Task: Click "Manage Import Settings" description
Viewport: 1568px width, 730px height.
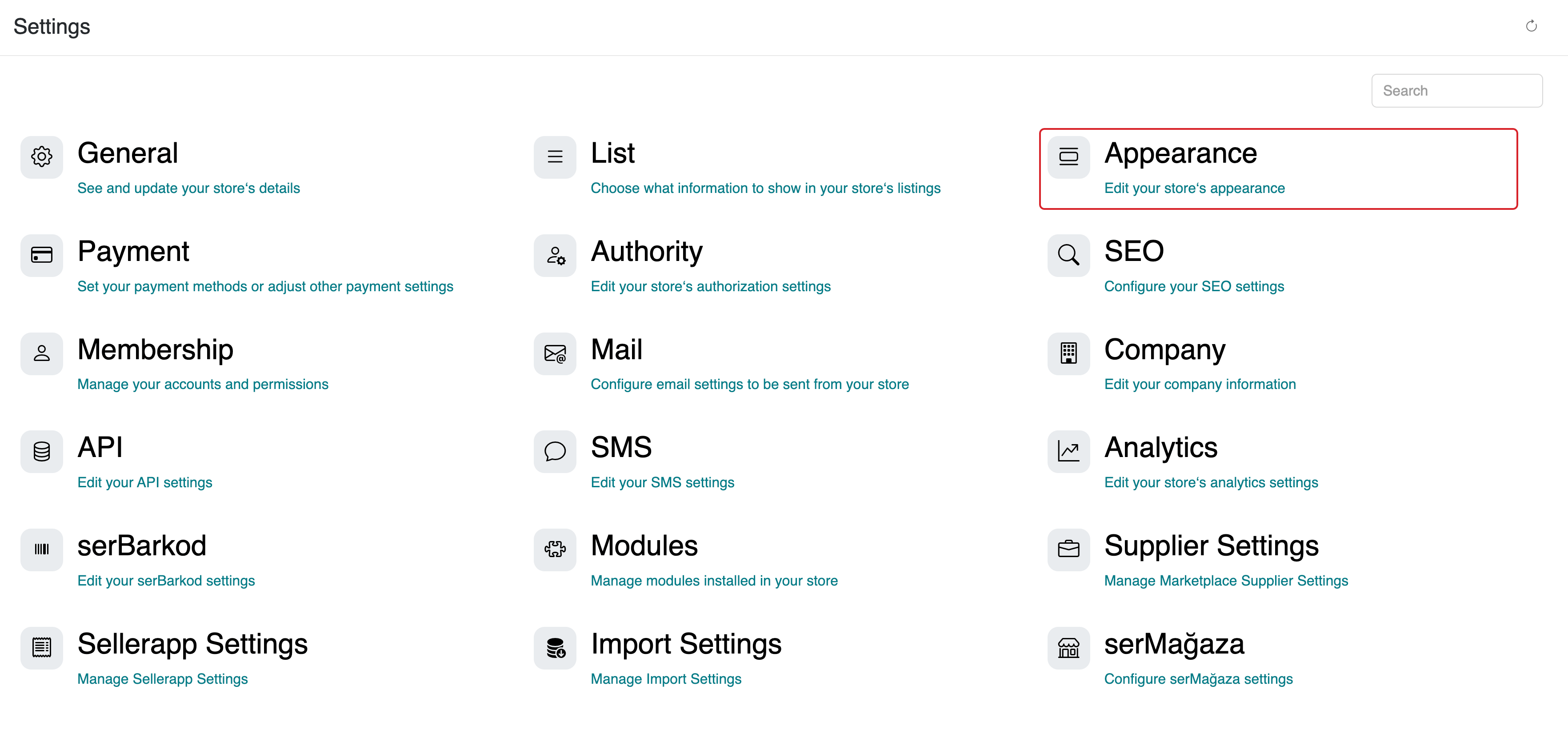Action: pos(665,678)
